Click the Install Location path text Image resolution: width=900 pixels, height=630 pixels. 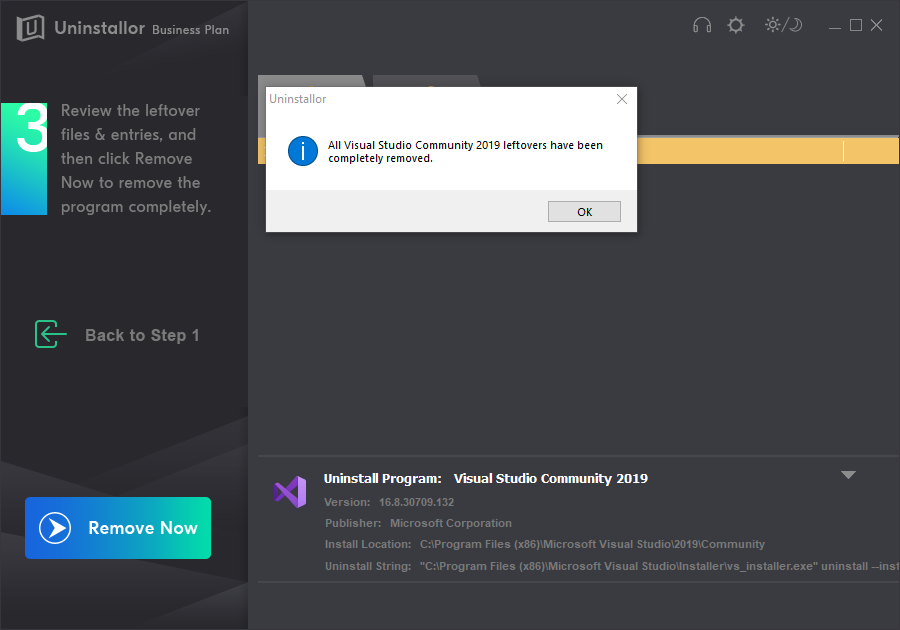(x=592, y=544)
